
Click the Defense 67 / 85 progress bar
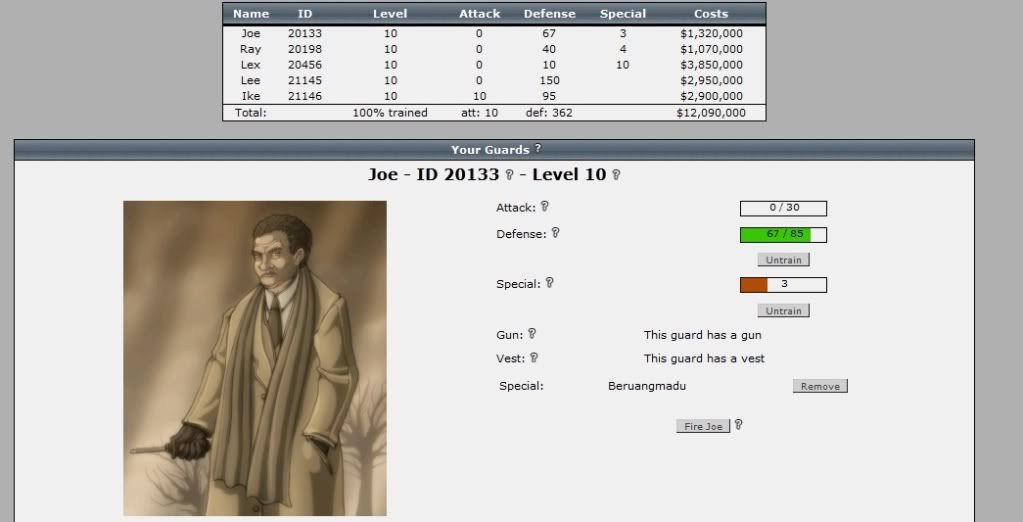point(784,235)
